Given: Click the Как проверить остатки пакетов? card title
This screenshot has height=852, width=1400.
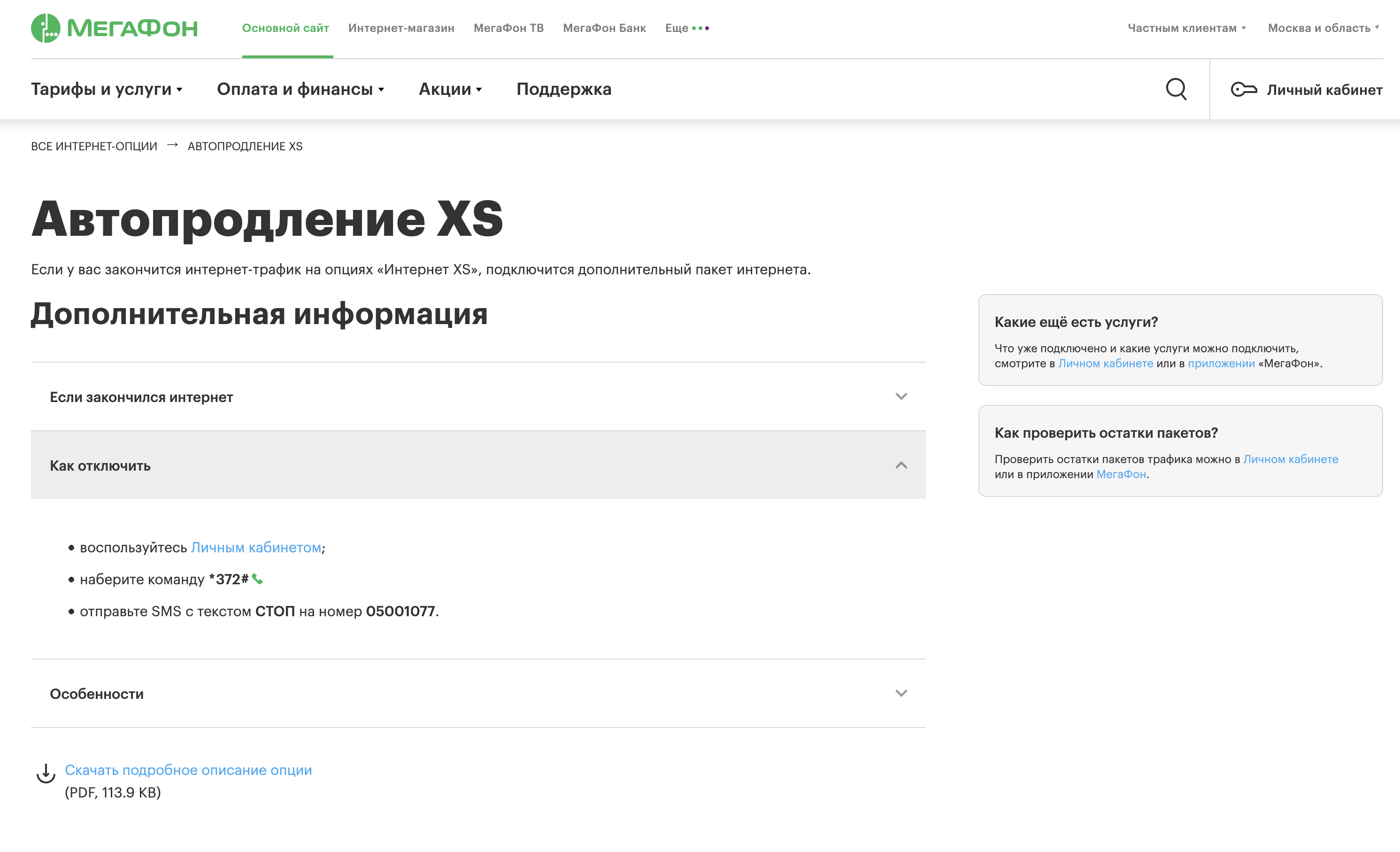Looking at the screenshot, I should coord(1106,433).
